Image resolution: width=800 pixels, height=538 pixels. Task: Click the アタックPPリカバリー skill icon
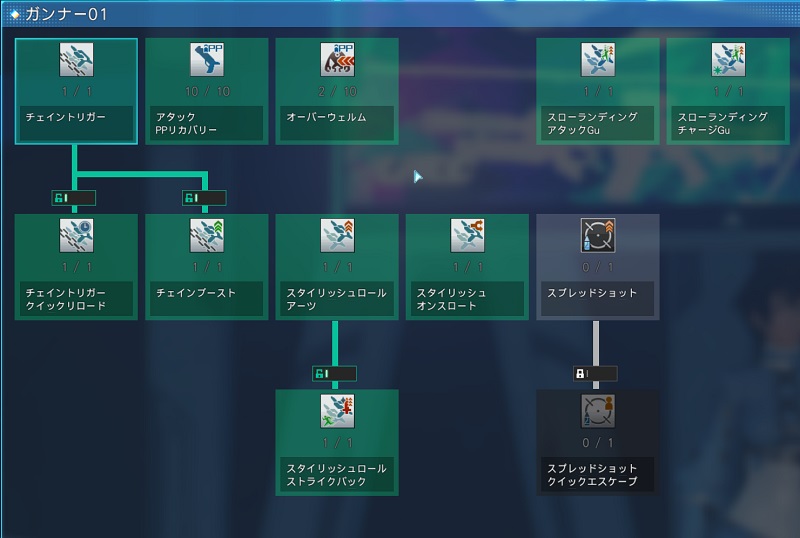pos(207,59)
